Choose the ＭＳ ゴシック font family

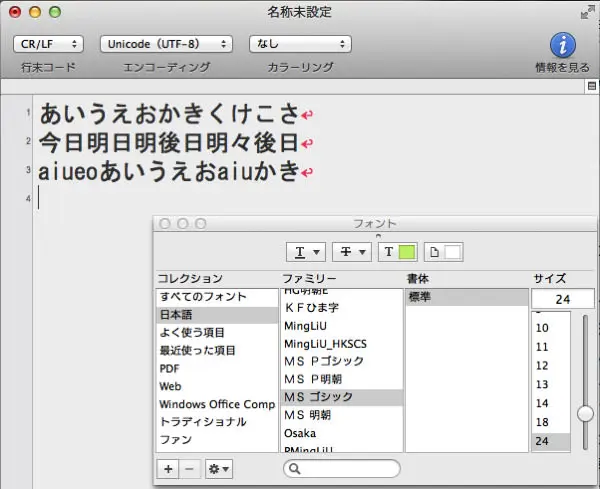click(341, 397)
